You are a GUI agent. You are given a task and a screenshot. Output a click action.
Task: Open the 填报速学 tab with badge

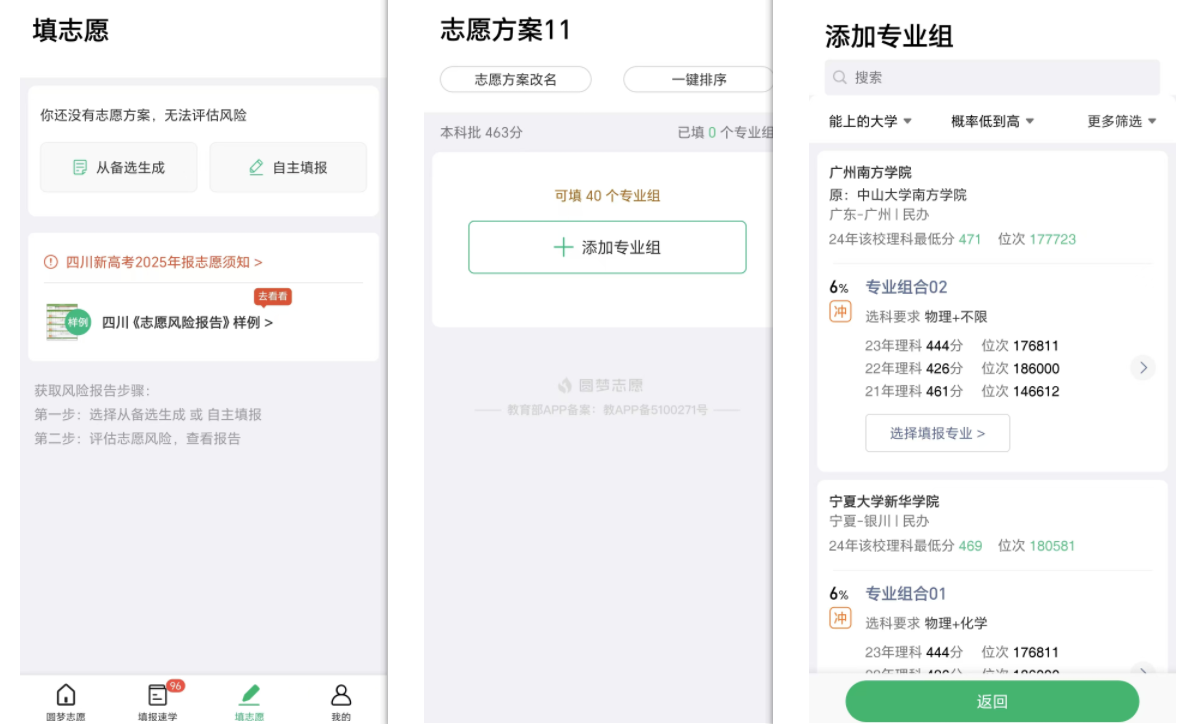[158, 695]
